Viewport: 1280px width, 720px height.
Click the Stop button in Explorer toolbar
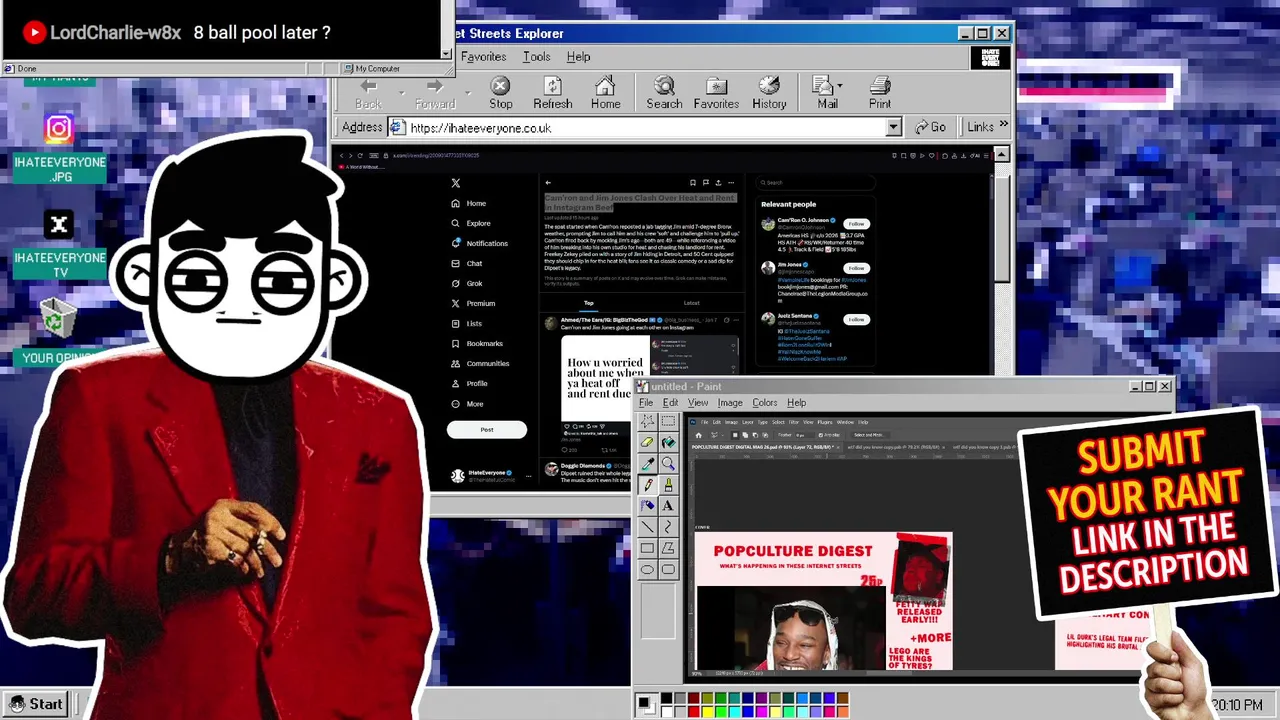(500, 94)
